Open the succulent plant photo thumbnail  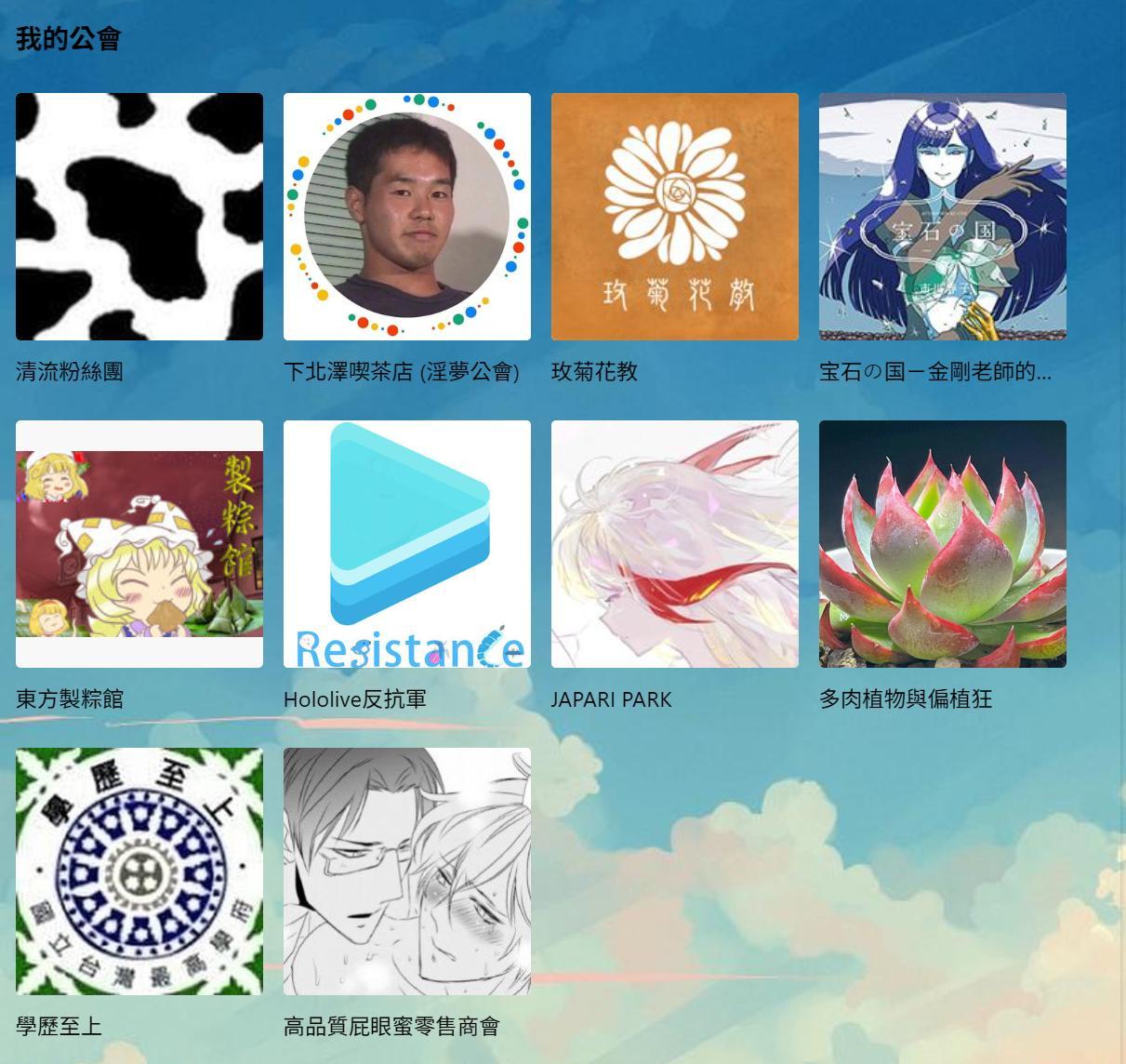click(x=943, y=544)
